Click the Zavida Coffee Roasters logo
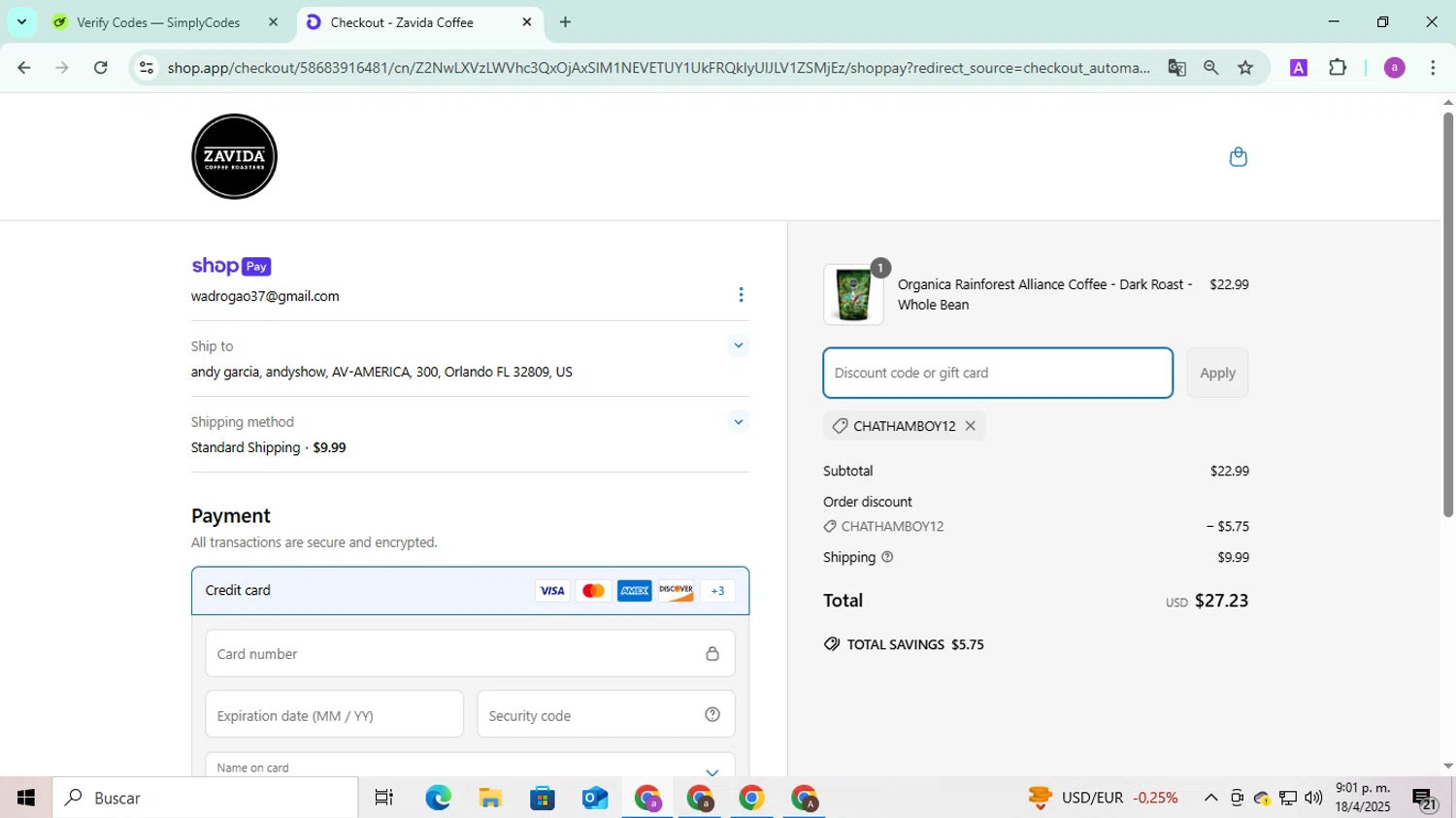Screen dimensions: 1456x818 click(234, 157)
